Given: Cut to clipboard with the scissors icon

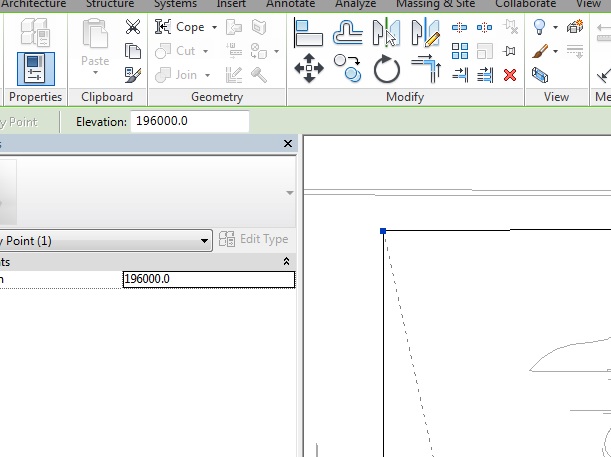Looking at the screenshot, I should tap(133, 27).
